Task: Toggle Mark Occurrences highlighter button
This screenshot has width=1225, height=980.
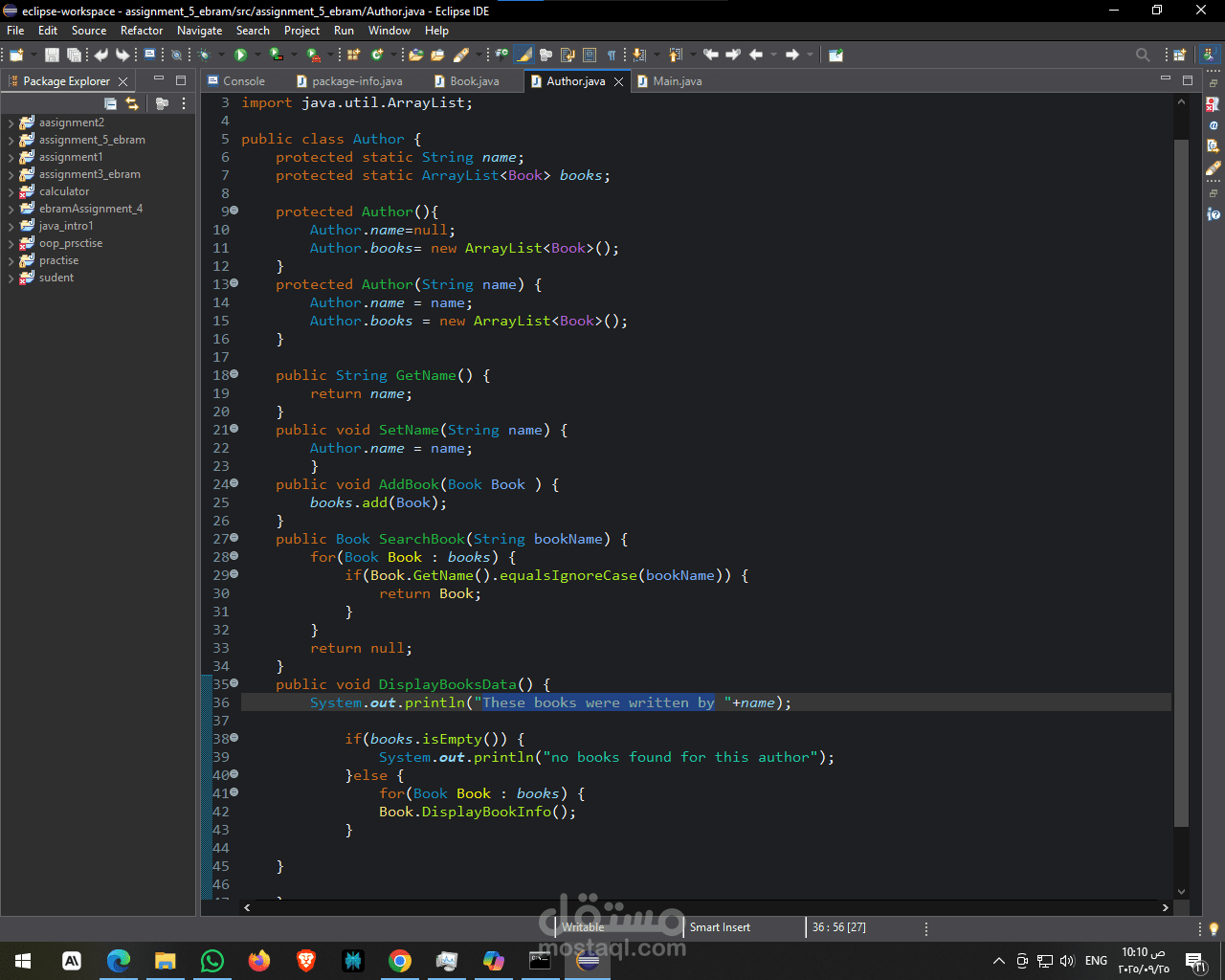Action: tap(523, 56)
